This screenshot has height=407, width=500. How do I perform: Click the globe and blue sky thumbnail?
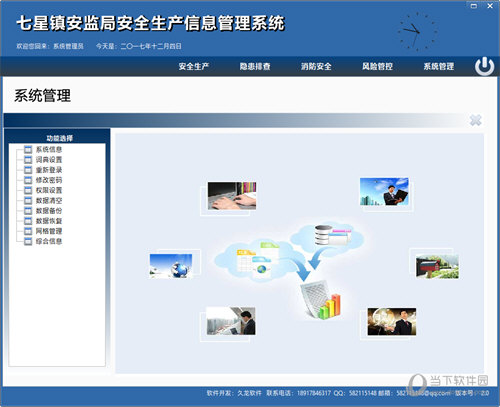[x=171, y=266]
